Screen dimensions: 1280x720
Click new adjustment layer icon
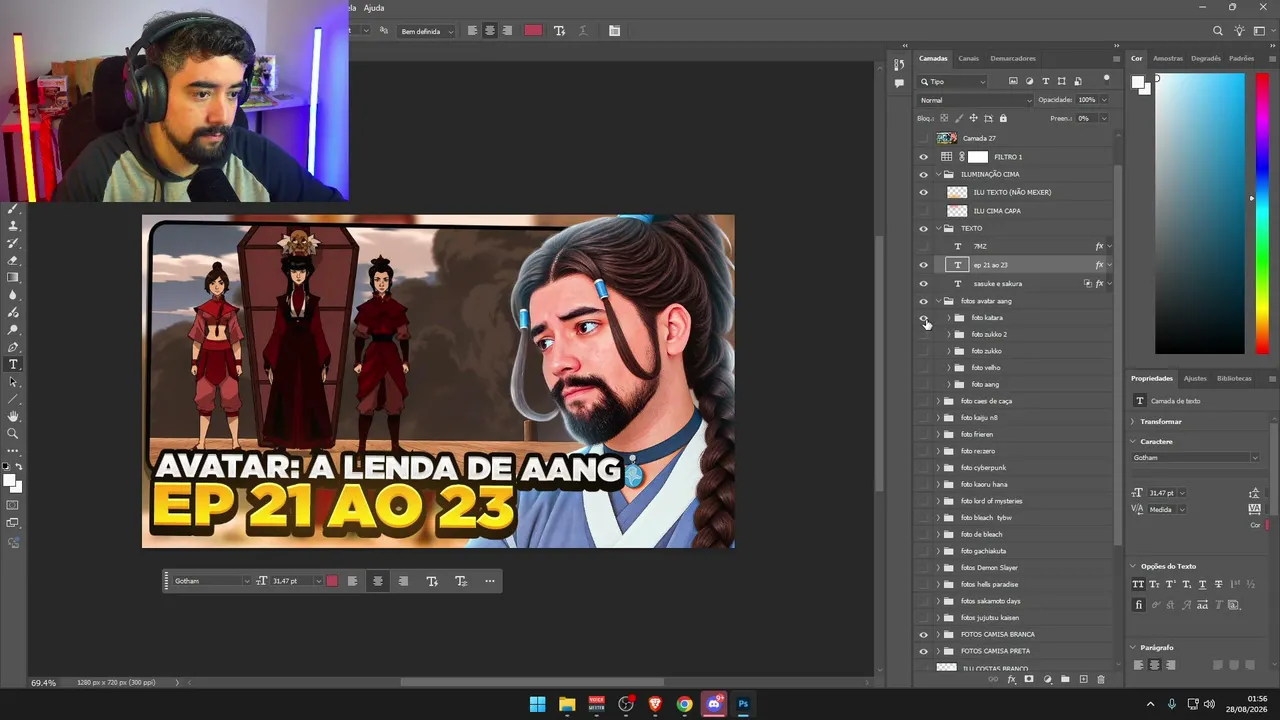[1047, 679]
